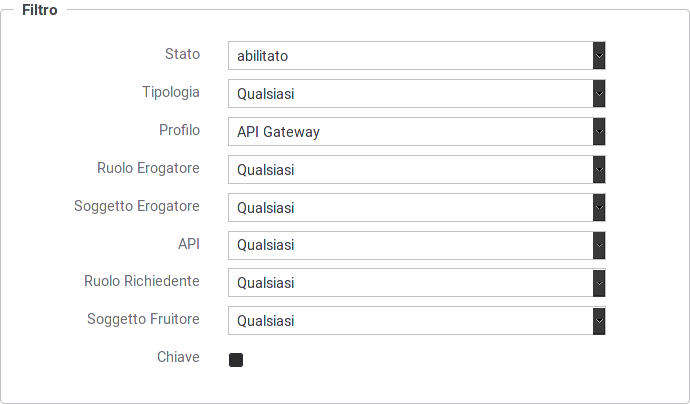Viewport: 690px width, 404px height.
Task: Open the Profilo dropdown showing API Gateway
Action: click(417, 132)
